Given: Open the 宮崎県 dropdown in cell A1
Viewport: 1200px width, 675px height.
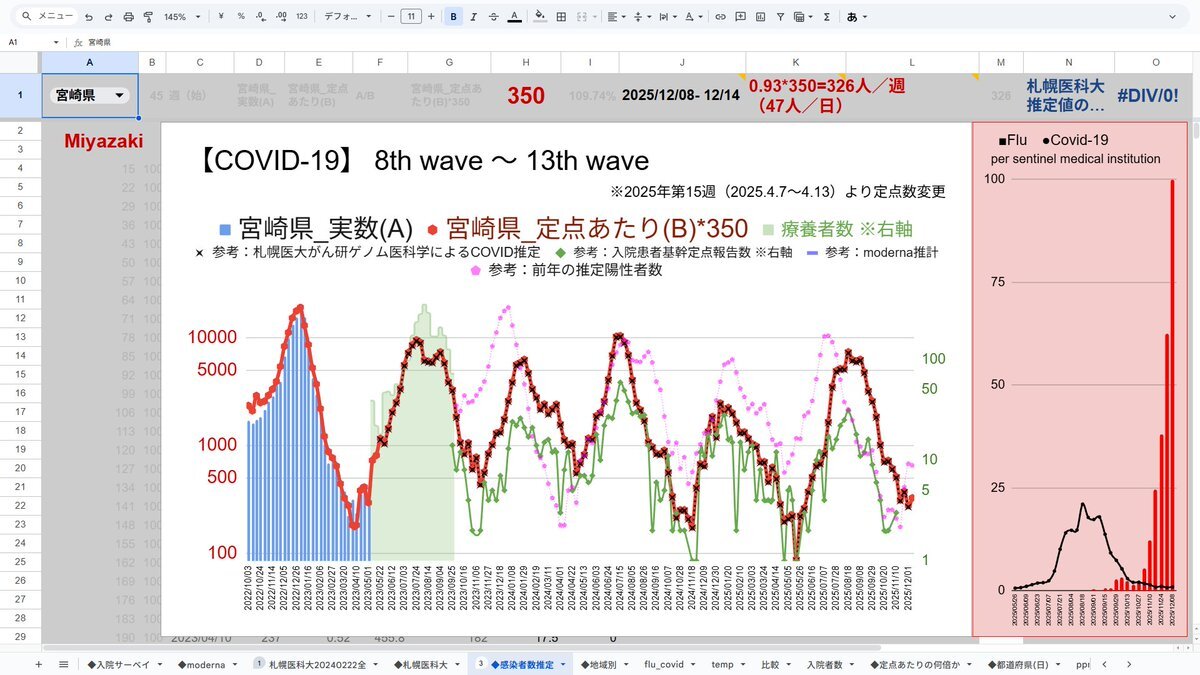Looking at the screenshot, I should click(121, 96).
